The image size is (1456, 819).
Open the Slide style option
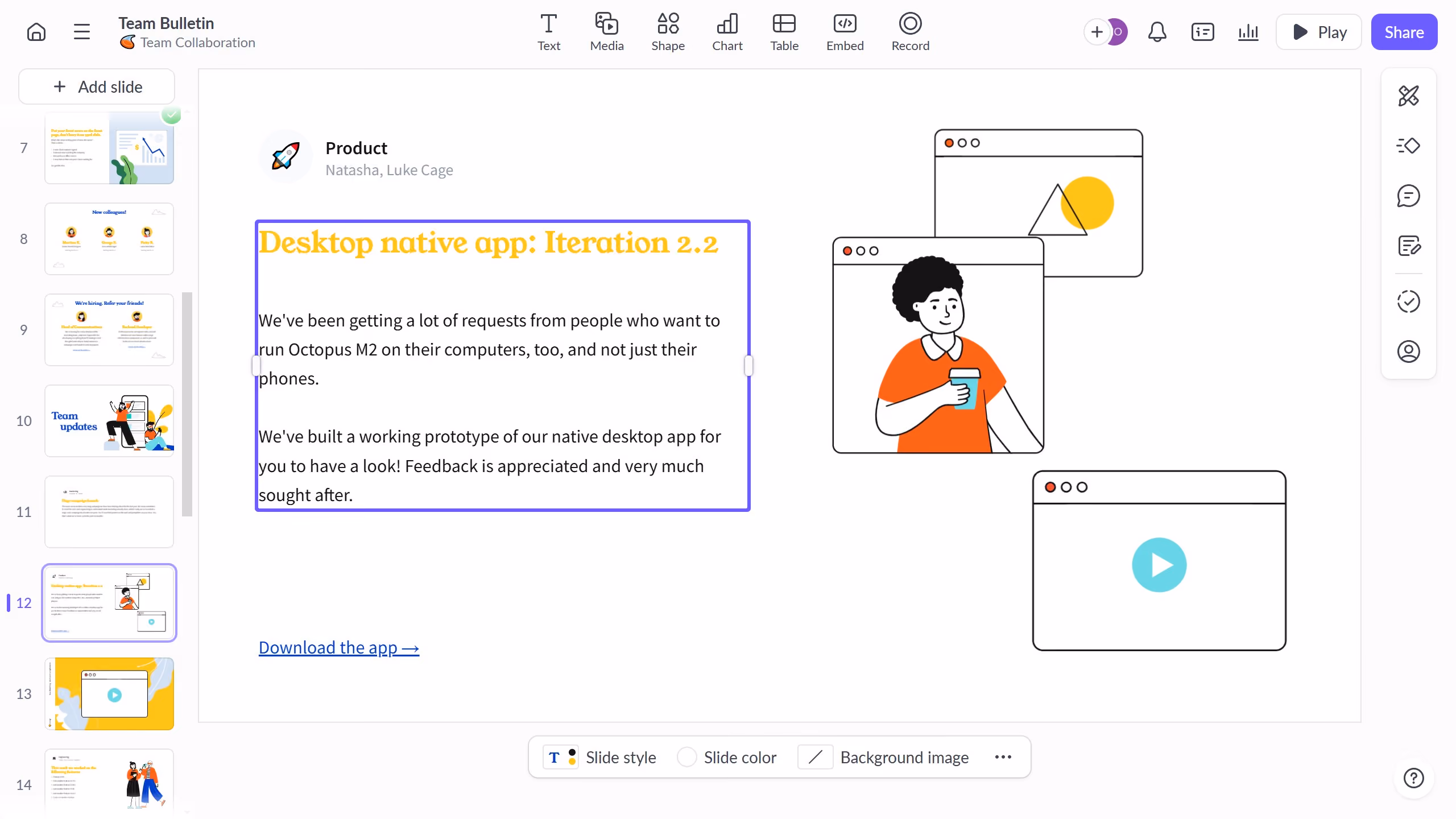pos(600,758)
